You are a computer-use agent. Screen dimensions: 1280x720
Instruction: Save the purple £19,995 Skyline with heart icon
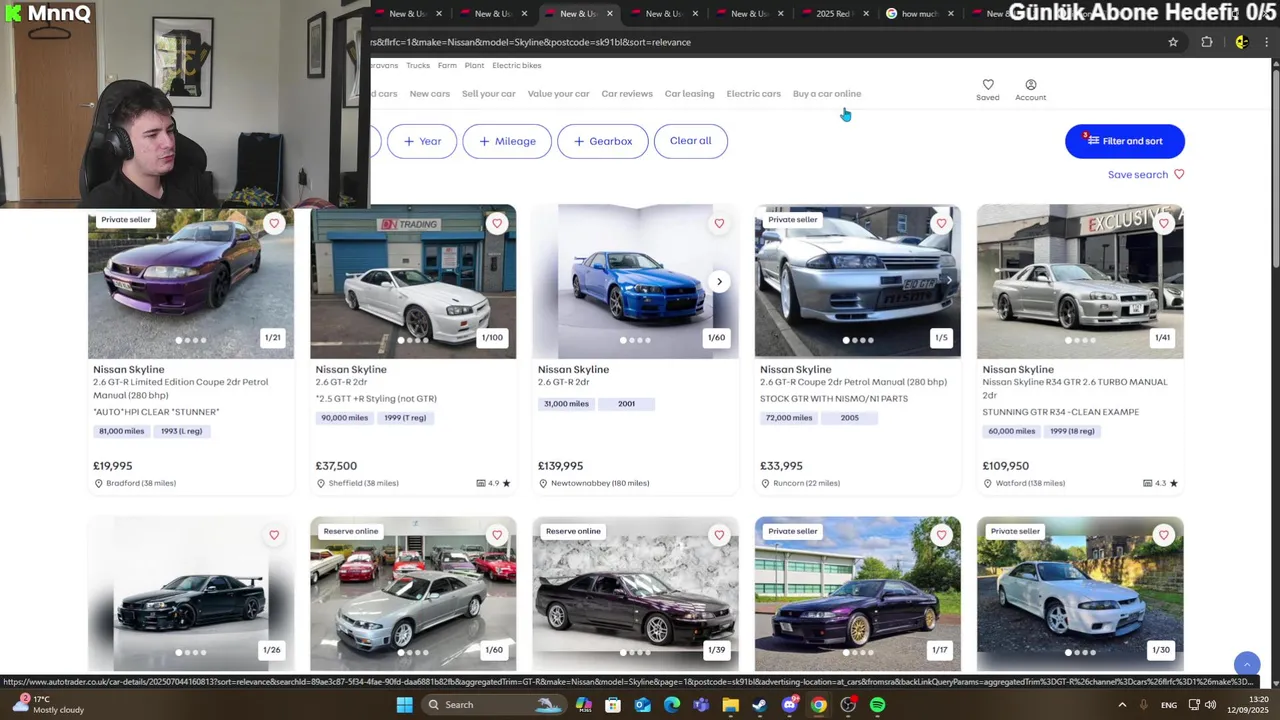point(274,223)
